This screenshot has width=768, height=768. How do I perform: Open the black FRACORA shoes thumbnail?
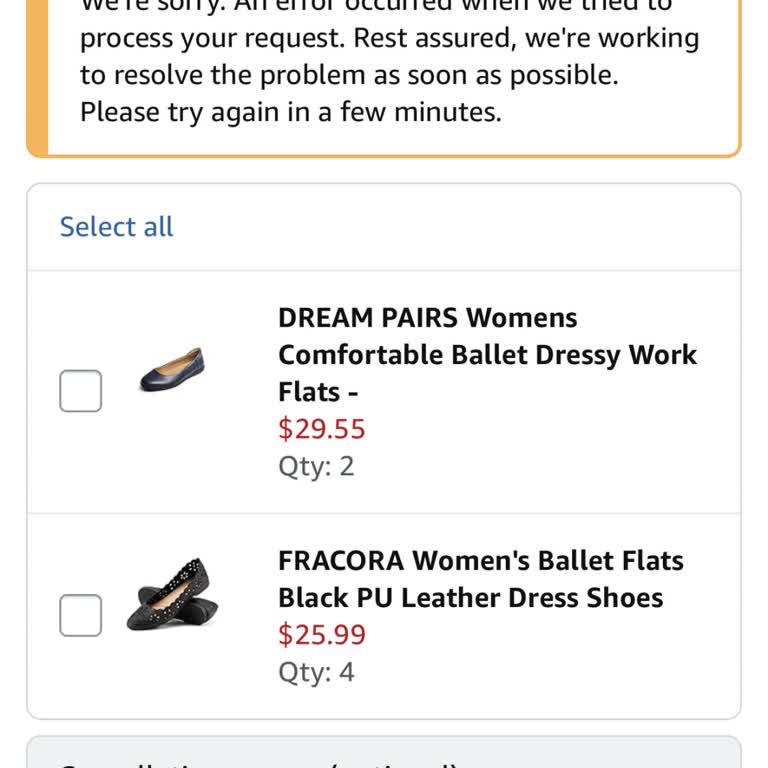pyautogui.click(x=172, y=595)
